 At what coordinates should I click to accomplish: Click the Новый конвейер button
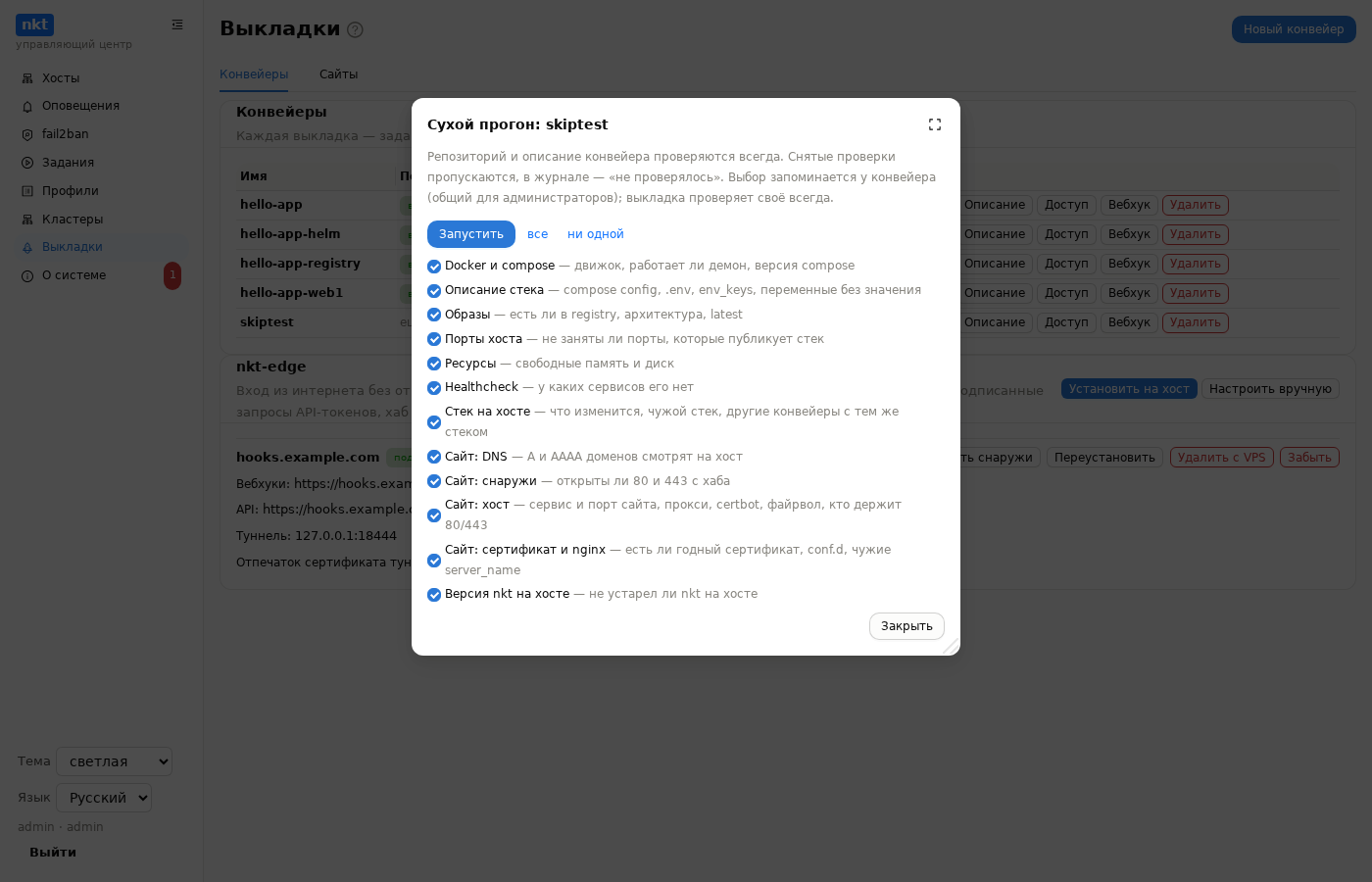pyautogui.click(x=1294, y=29)
